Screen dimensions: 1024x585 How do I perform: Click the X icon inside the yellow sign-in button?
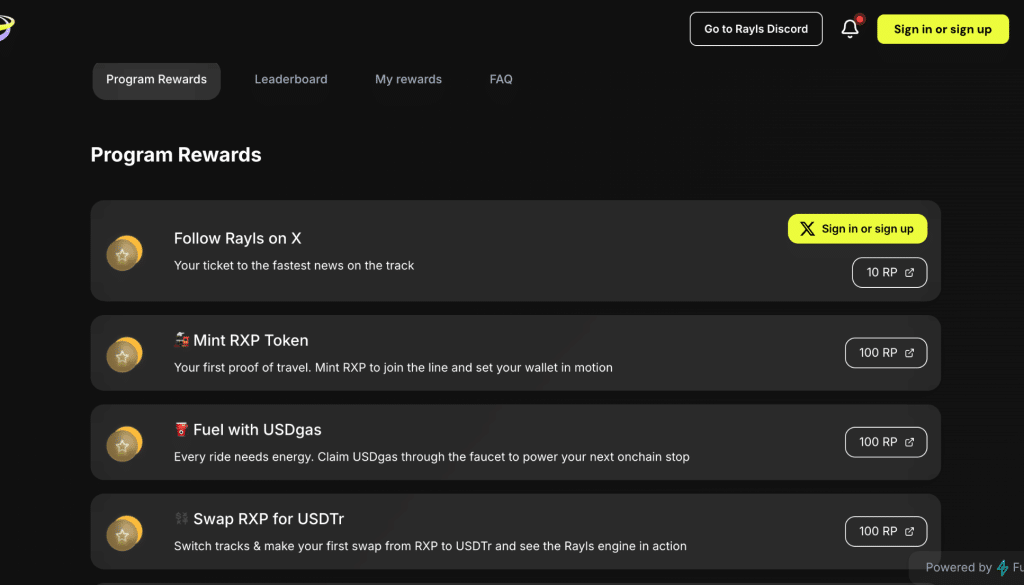[805, 228]
